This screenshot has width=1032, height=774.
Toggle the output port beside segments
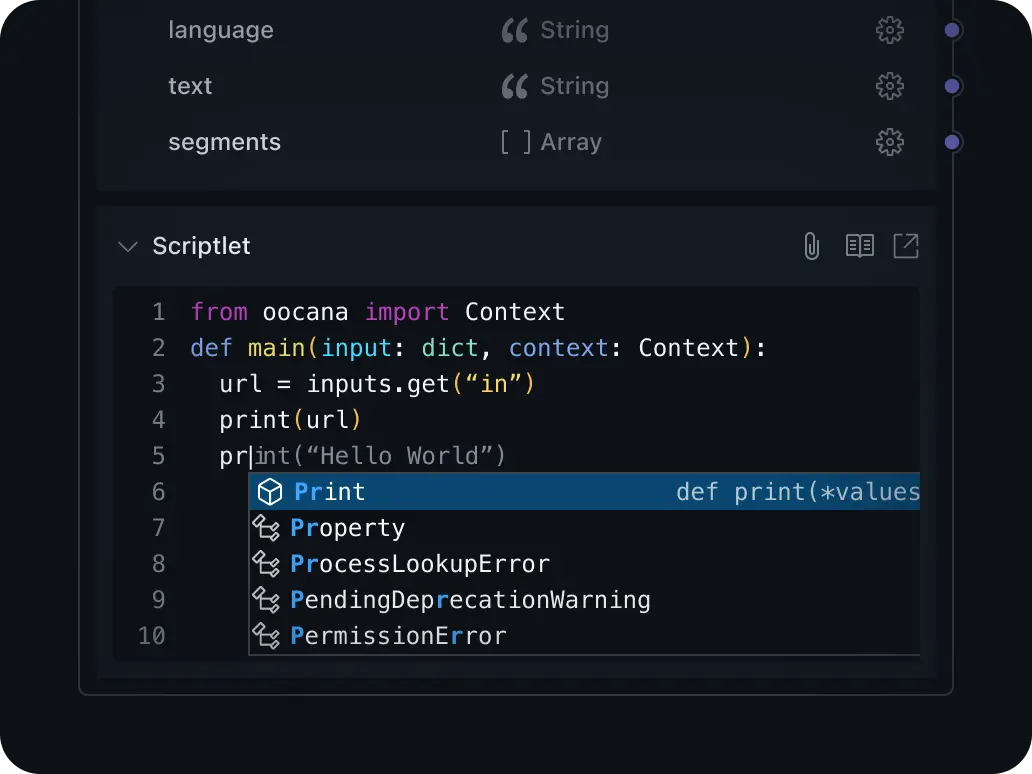click(951, 141)
